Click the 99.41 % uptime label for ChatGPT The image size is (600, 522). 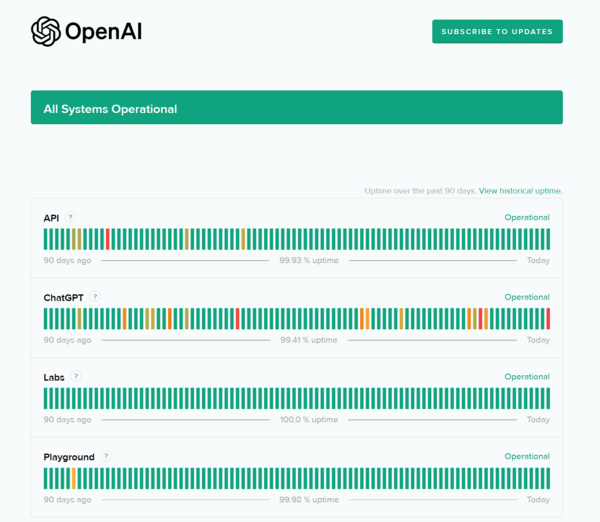[309, 340]
